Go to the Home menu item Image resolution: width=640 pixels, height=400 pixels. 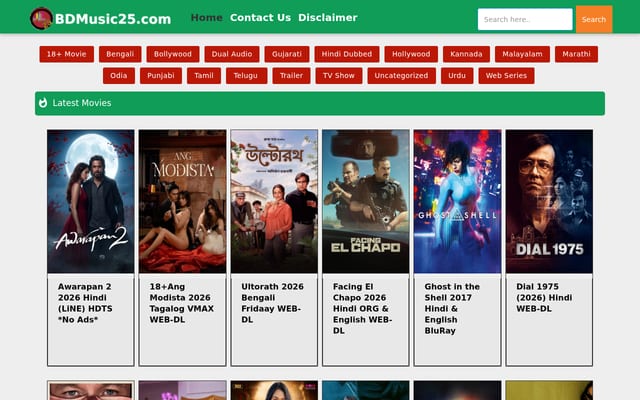tap(207, 18)
